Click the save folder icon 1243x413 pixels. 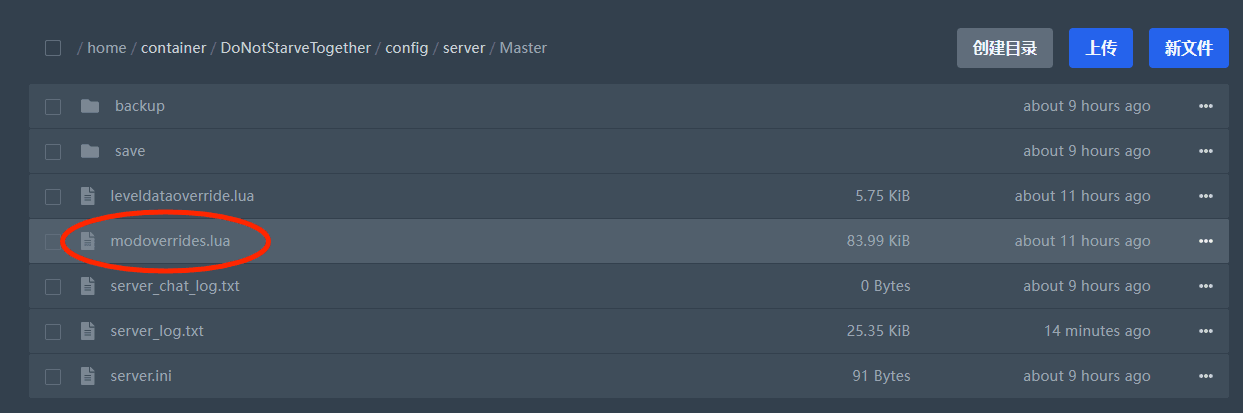click(x=90, y=151)
